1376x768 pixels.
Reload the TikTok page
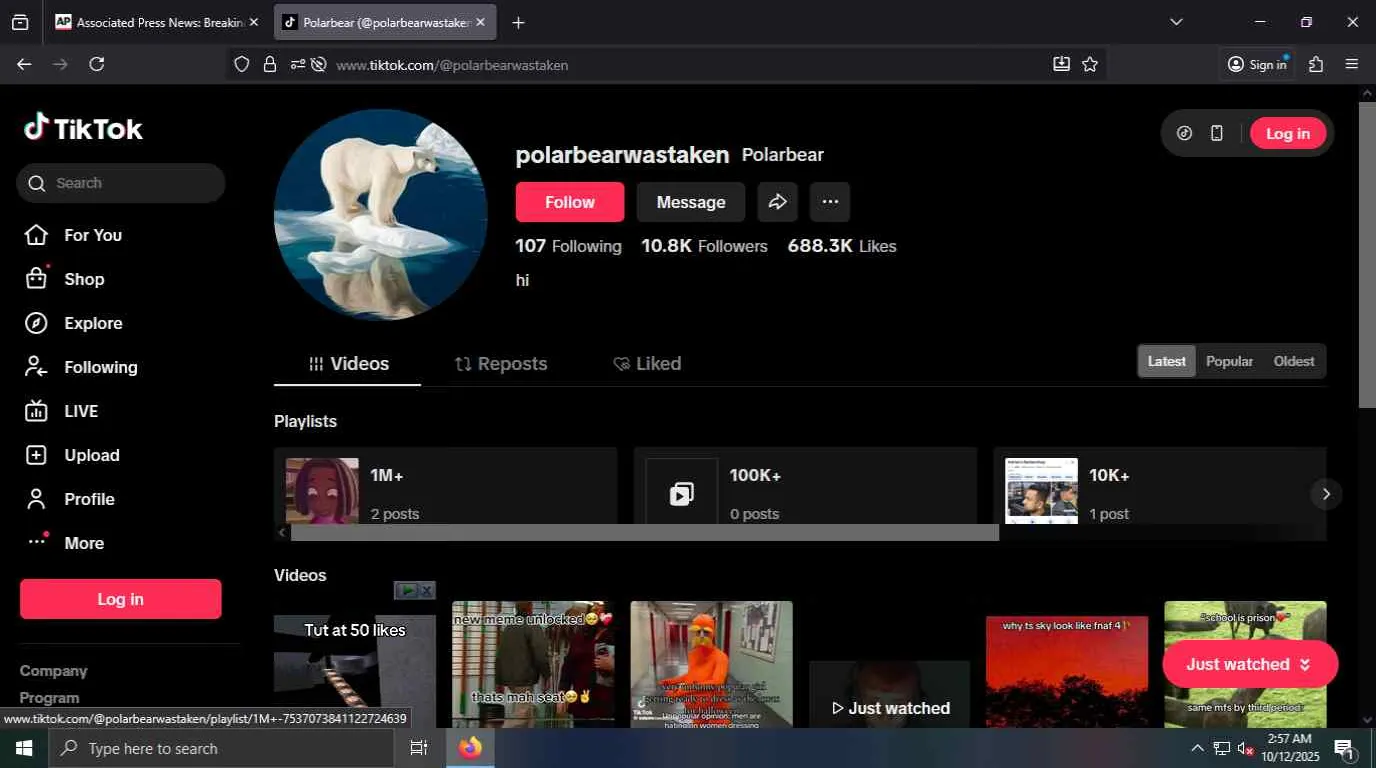[97, 64]
